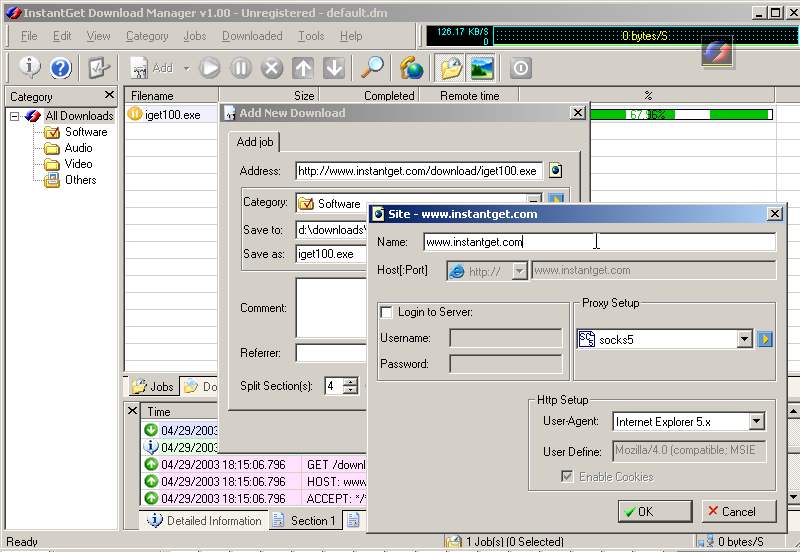
Task: Toggle the landscape picture toolbar icon
Action: point(481,68)
